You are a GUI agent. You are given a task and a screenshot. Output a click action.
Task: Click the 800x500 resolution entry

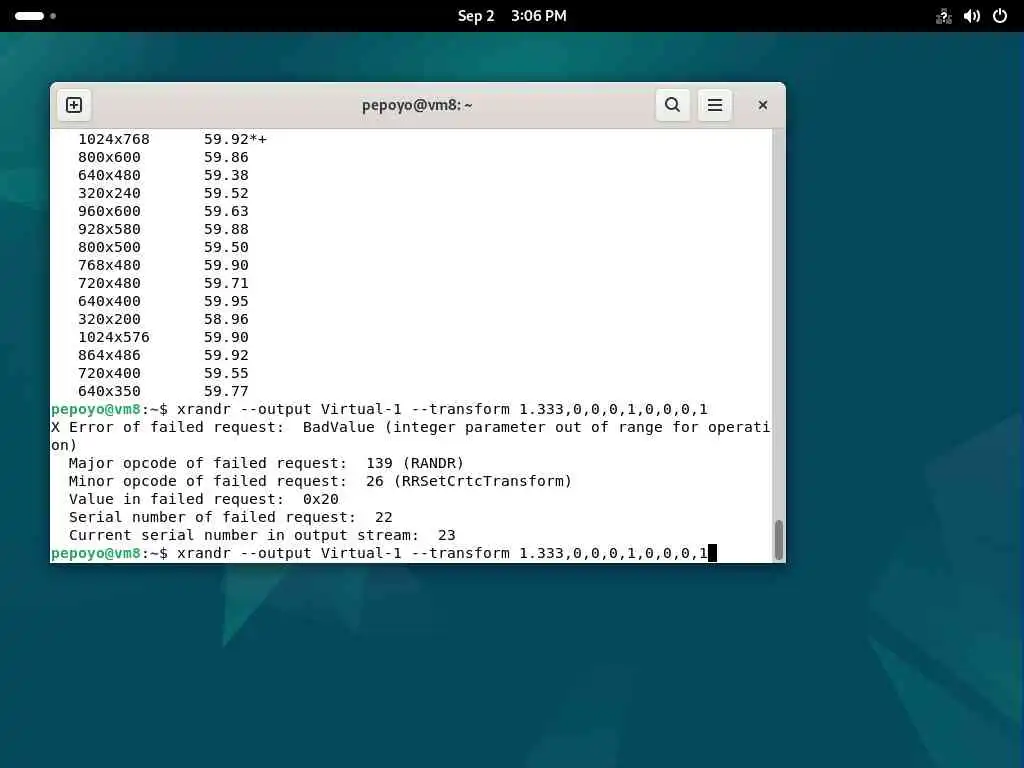pos(109,247)
